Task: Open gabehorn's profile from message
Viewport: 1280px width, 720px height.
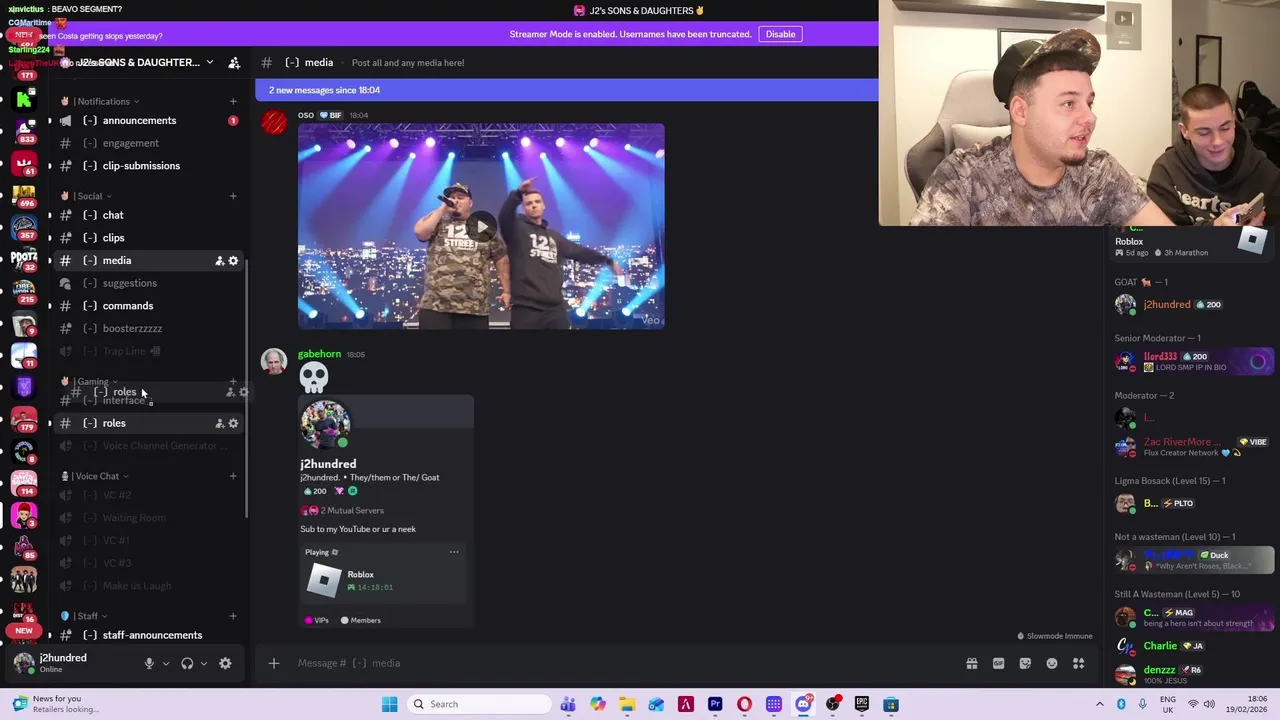Action: (x=319, y=354)
